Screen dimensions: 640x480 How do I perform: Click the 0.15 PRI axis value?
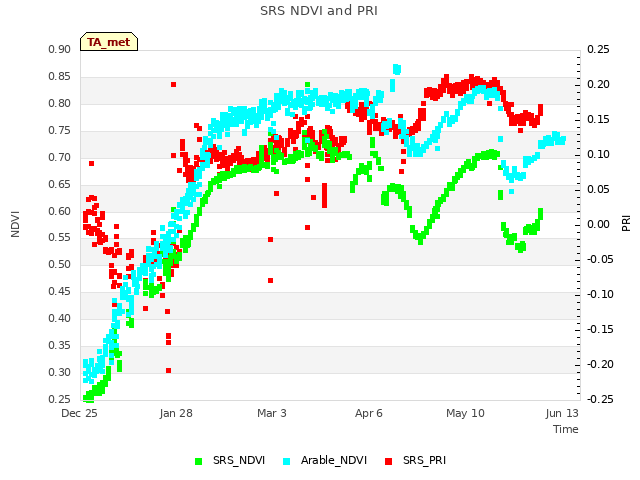coord(598,120)
